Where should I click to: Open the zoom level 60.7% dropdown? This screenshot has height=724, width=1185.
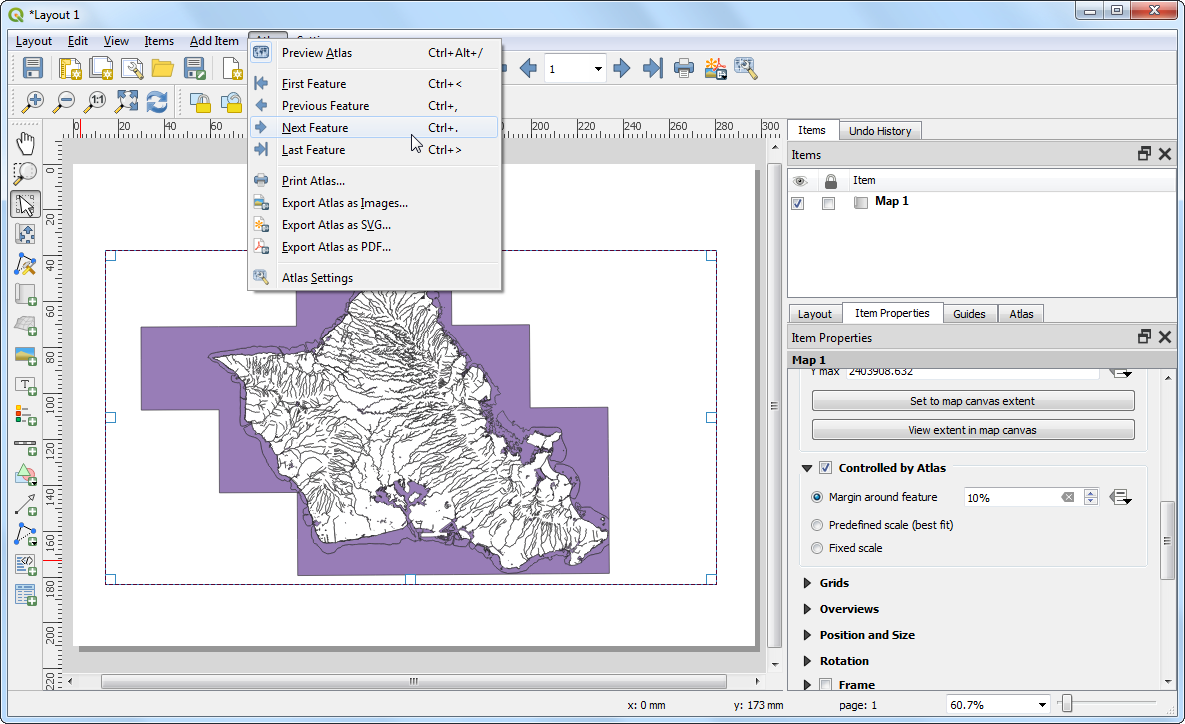(1043, 705)
